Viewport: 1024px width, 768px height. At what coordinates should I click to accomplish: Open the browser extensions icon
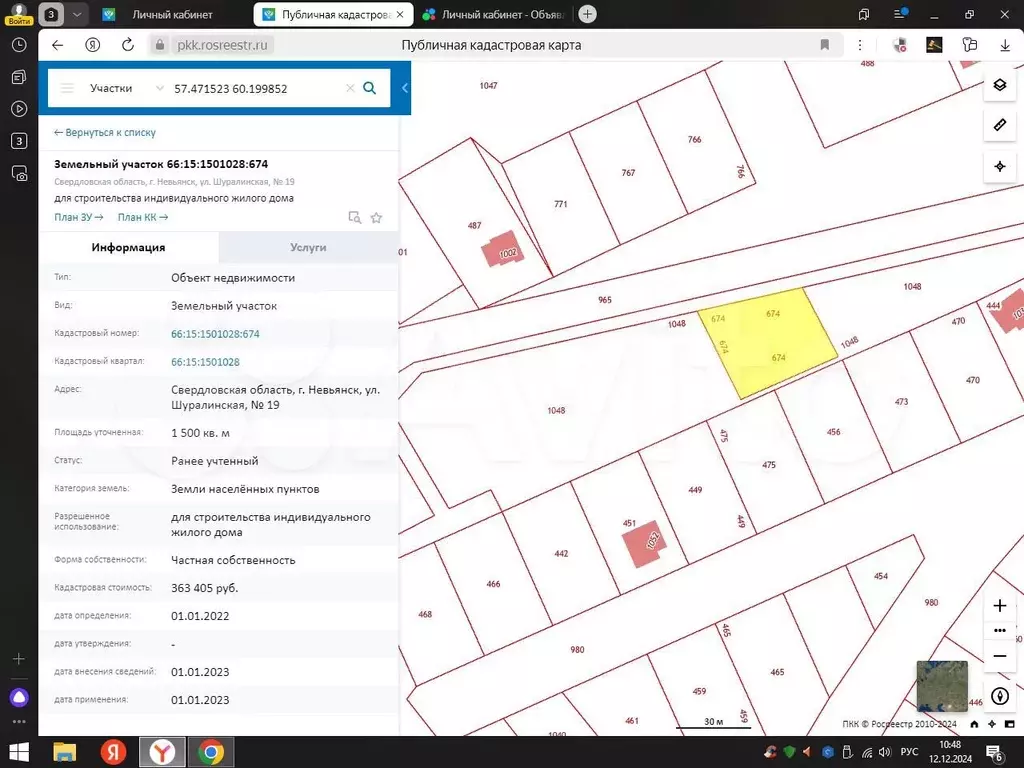point(970,44)
